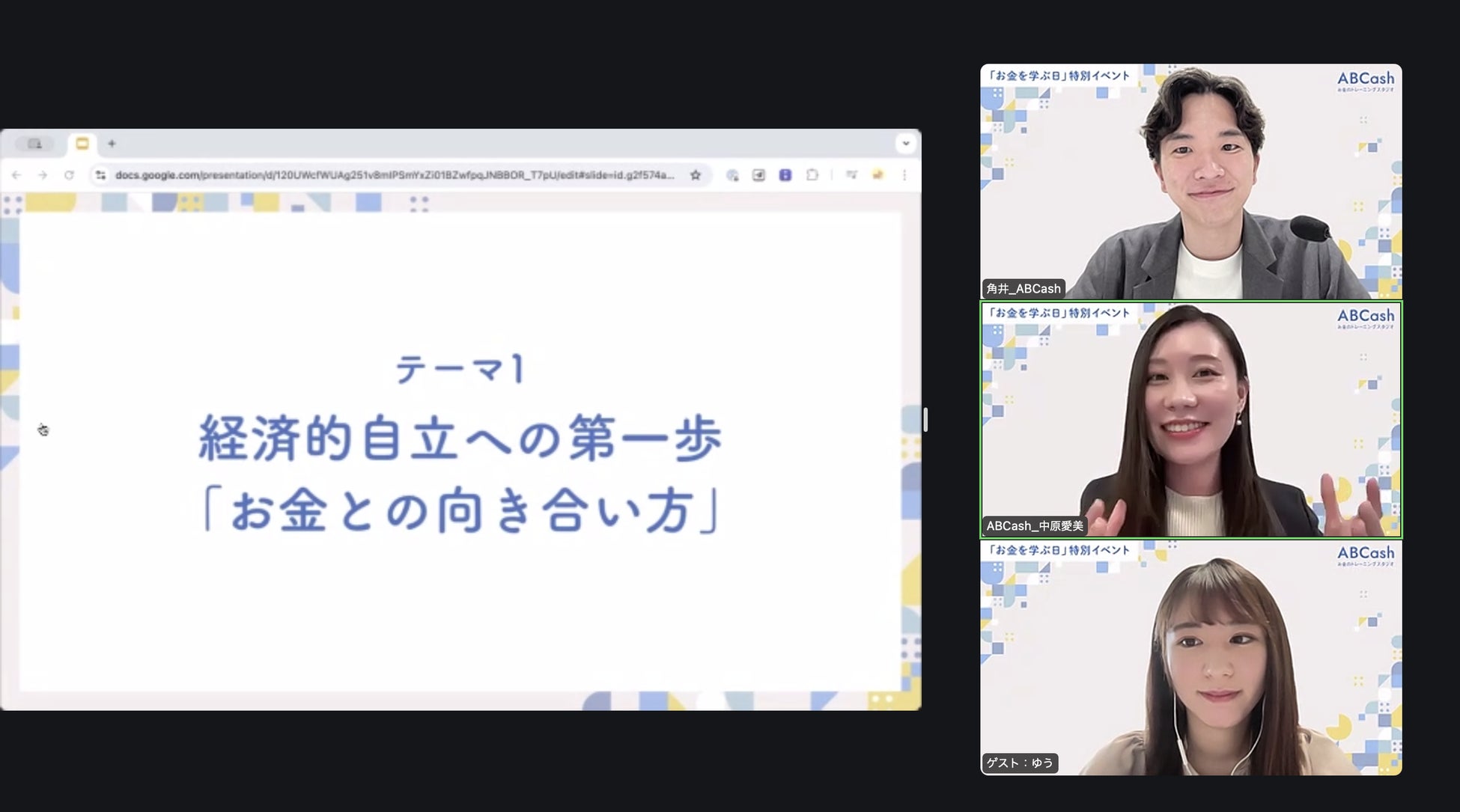Select ゲスト：ゆう video tile
The image size is (1460, 812).
pyautogui.click(x=1190, y=657)
